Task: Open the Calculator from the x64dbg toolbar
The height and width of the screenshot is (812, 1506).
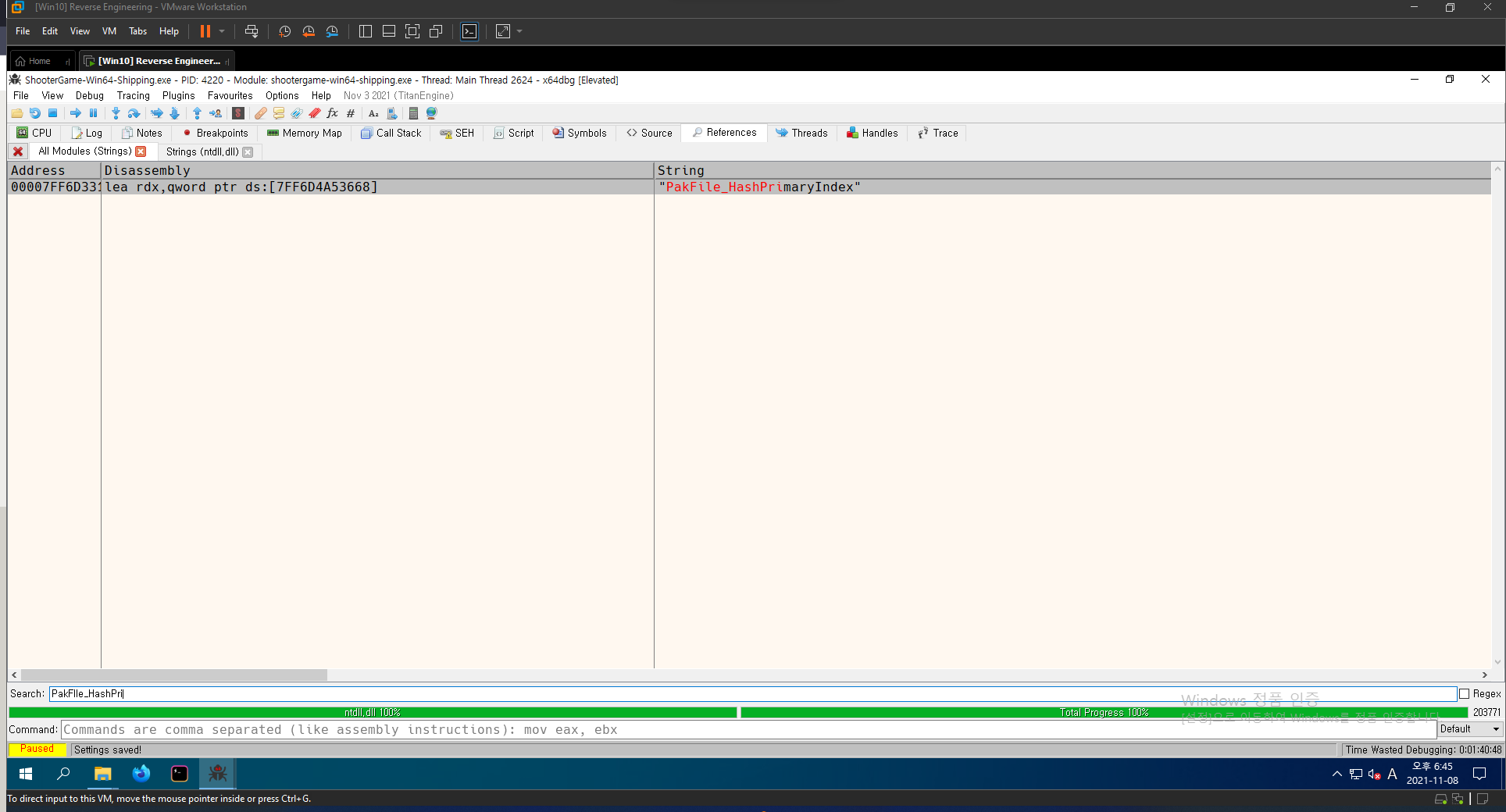Action: pos(413,113)
